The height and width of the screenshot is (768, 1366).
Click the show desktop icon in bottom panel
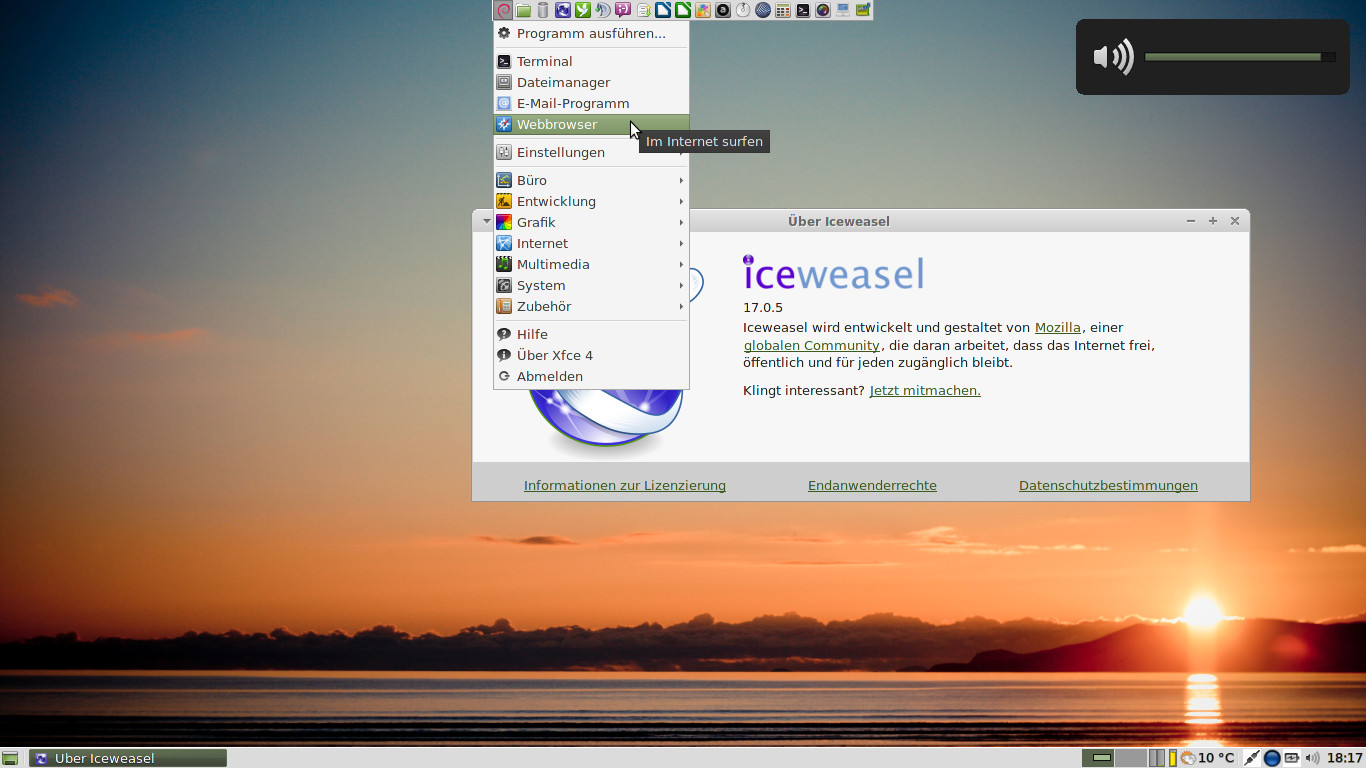tap(10, 758)
